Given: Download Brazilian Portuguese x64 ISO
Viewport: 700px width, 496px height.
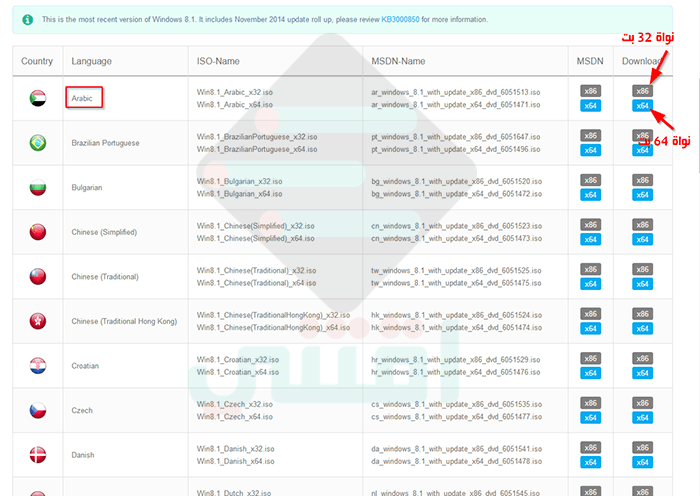Looking at the screenshot, I should click(642, 150).
